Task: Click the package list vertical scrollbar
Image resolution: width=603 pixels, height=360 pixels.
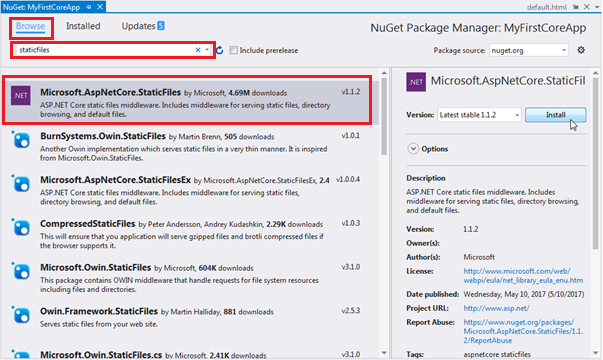Action: click(384, 212)
